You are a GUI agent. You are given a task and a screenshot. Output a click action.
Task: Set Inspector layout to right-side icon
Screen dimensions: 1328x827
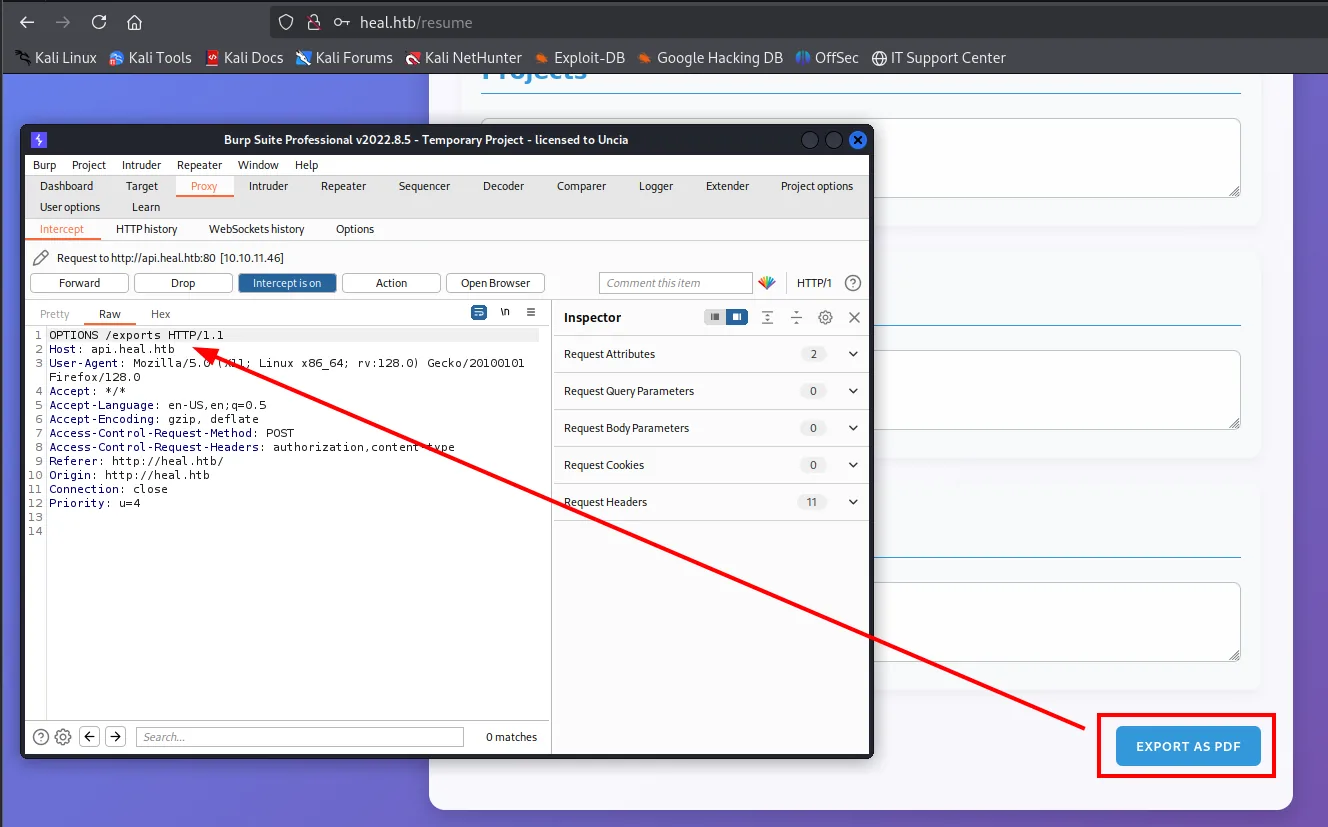737,317
